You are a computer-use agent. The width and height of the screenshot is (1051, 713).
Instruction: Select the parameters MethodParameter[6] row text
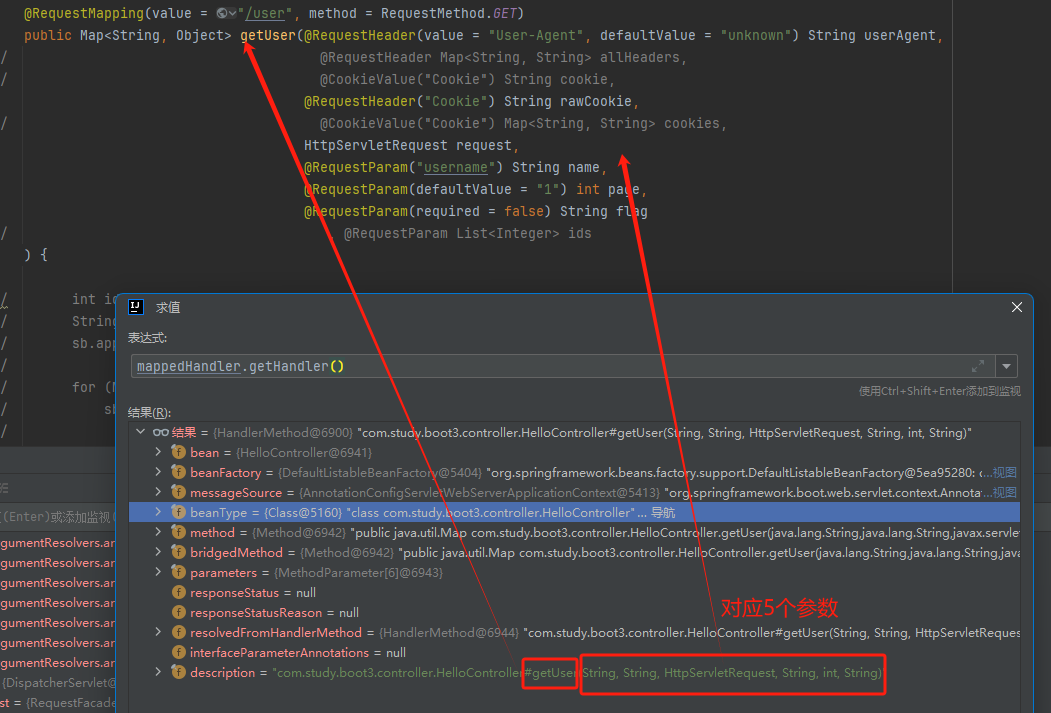(316, 572)
